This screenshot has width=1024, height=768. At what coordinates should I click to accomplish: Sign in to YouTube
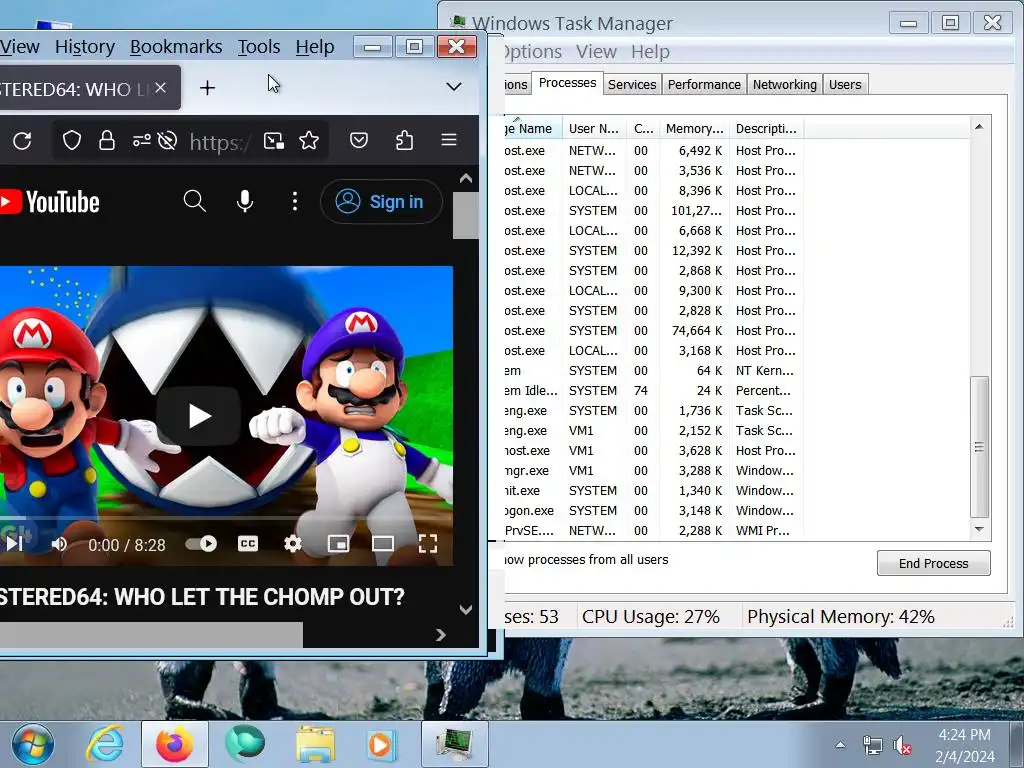point(381,202)
